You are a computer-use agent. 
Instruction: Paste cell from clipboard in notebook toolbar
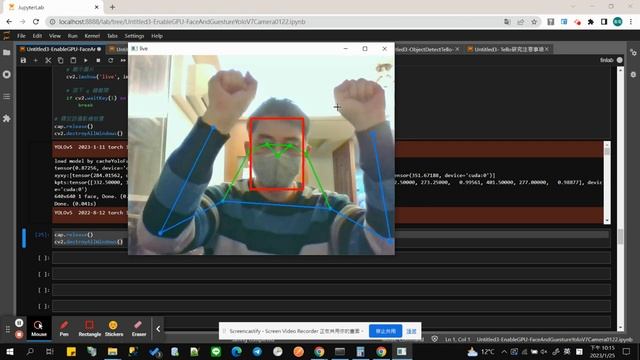pyautogui.click(x=73, y=60)
